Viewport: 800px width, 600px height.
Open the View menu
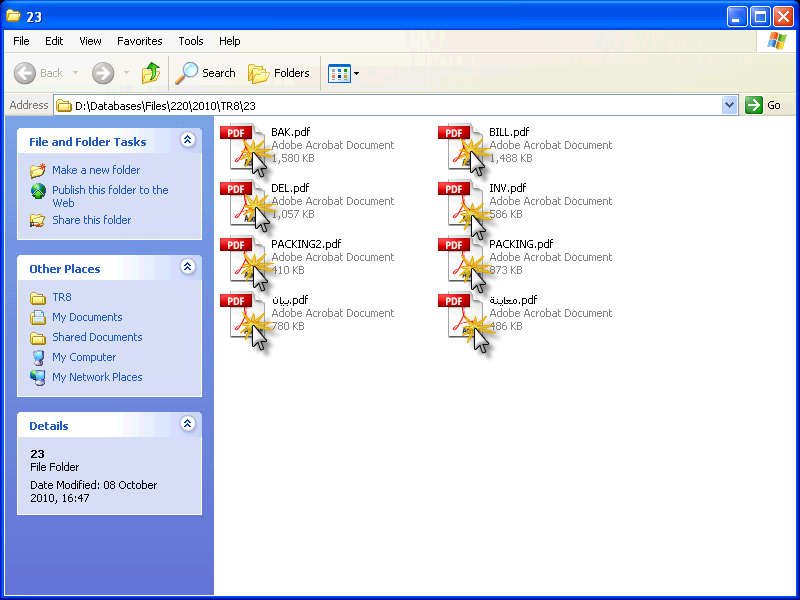90,41
